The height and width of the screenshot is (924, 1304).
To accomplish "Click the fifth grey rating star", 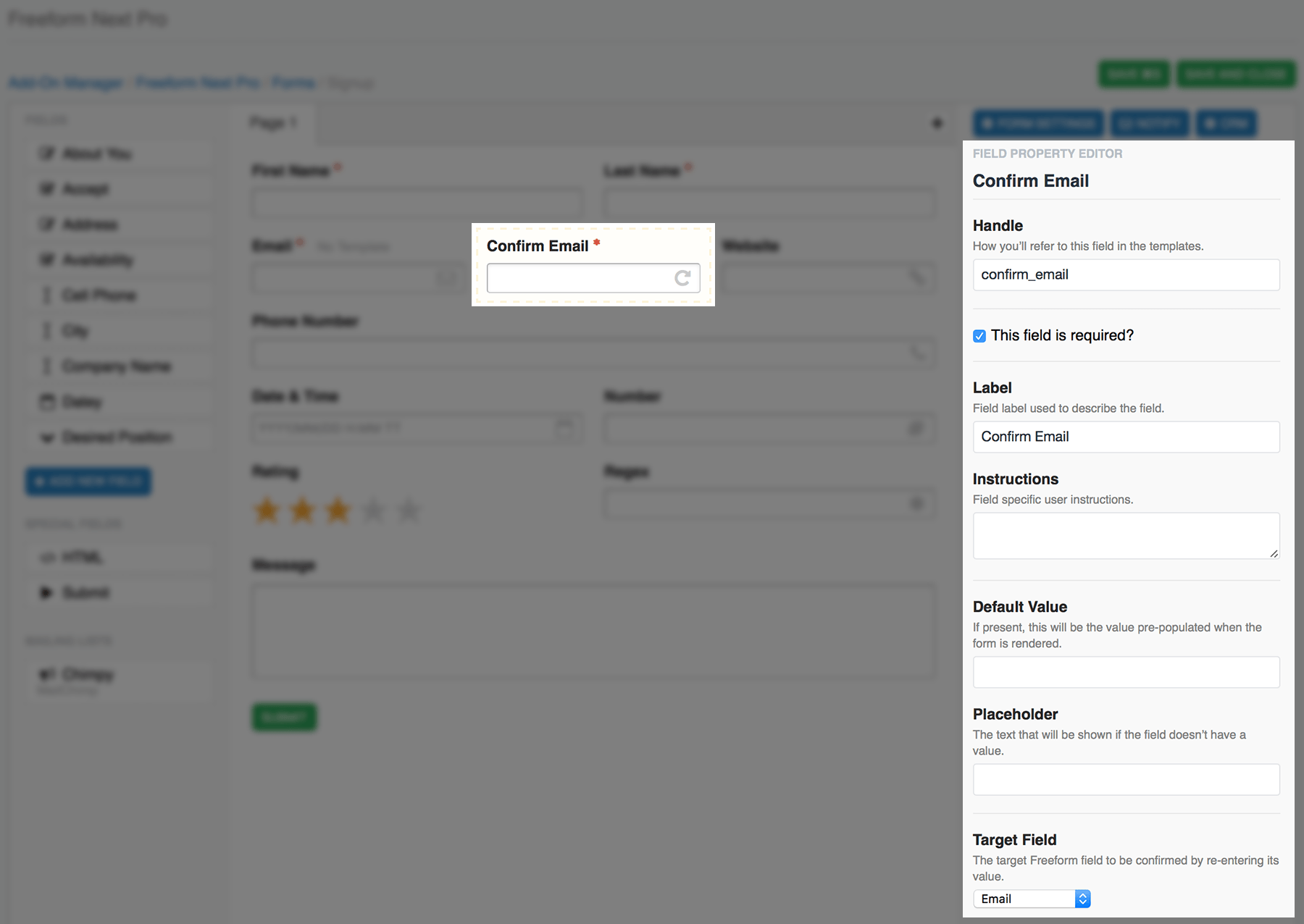I will (x=409, y=511).
